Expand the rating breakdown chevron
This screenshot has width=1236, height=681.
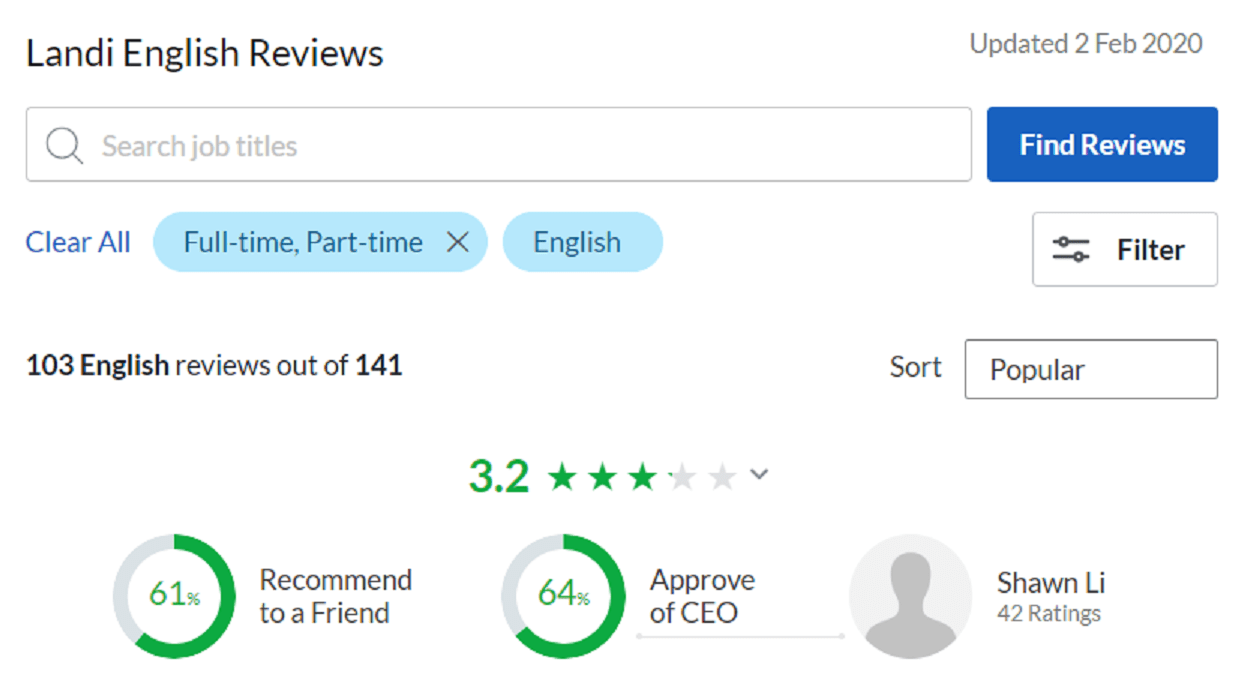click(759, 474)
